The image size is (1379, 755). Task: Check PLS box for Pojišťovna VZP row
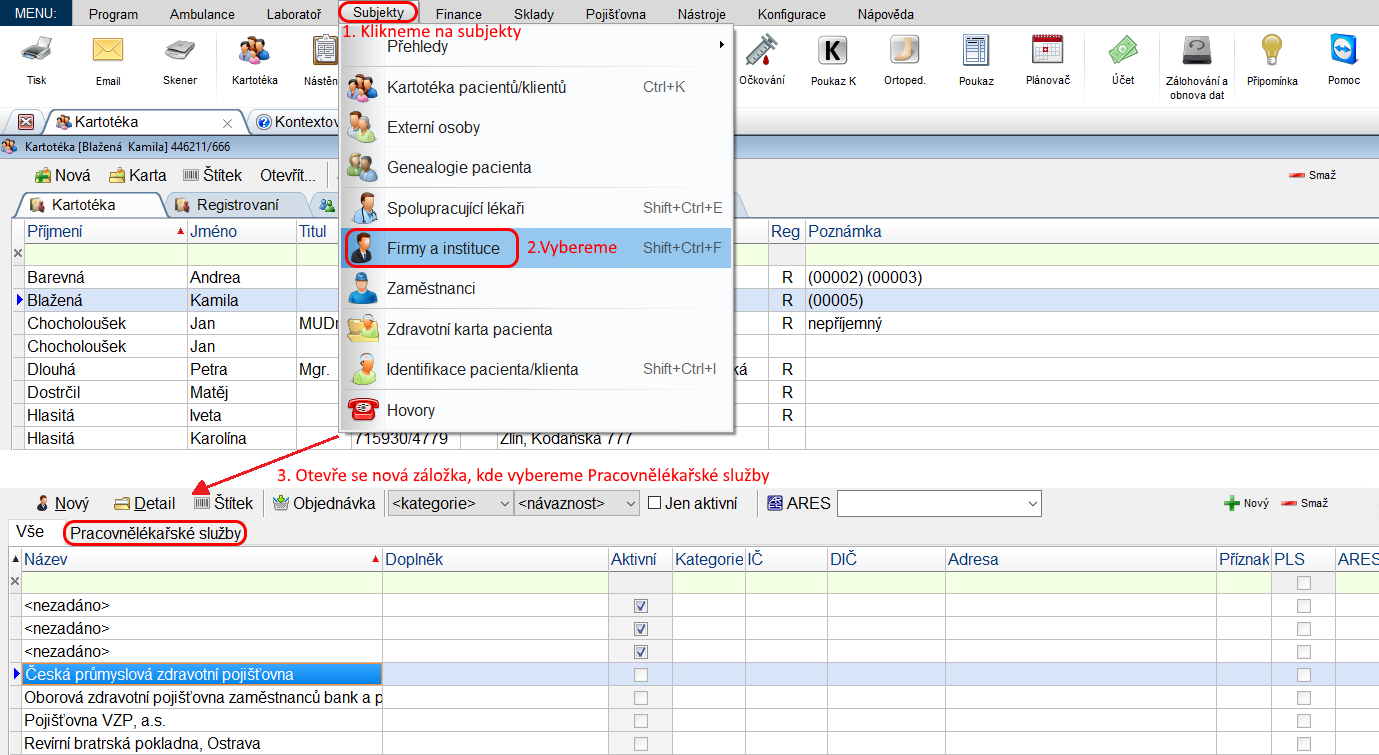pyautogui.click(x=1303, y=721)
